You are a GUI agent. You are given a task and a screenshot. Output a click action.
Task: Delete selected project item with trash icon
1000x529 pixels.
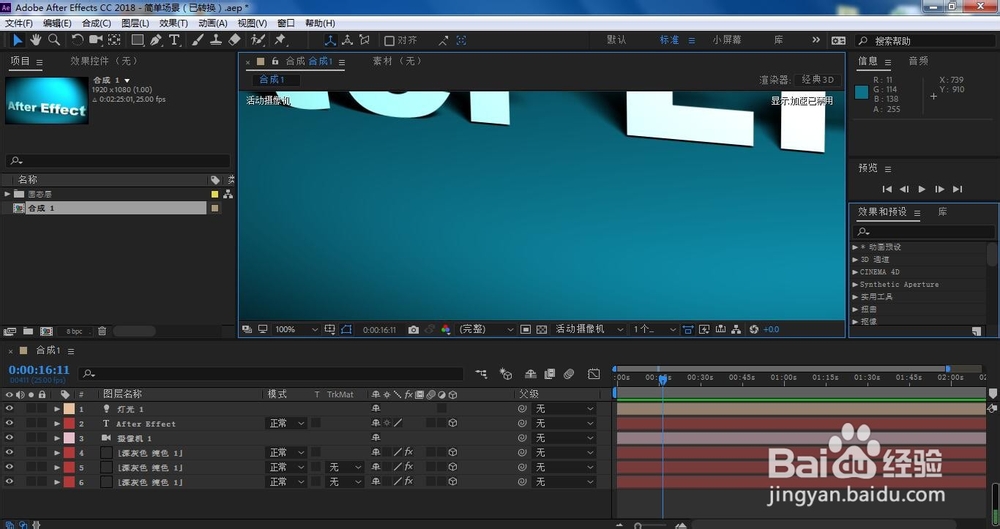(101, 331)
